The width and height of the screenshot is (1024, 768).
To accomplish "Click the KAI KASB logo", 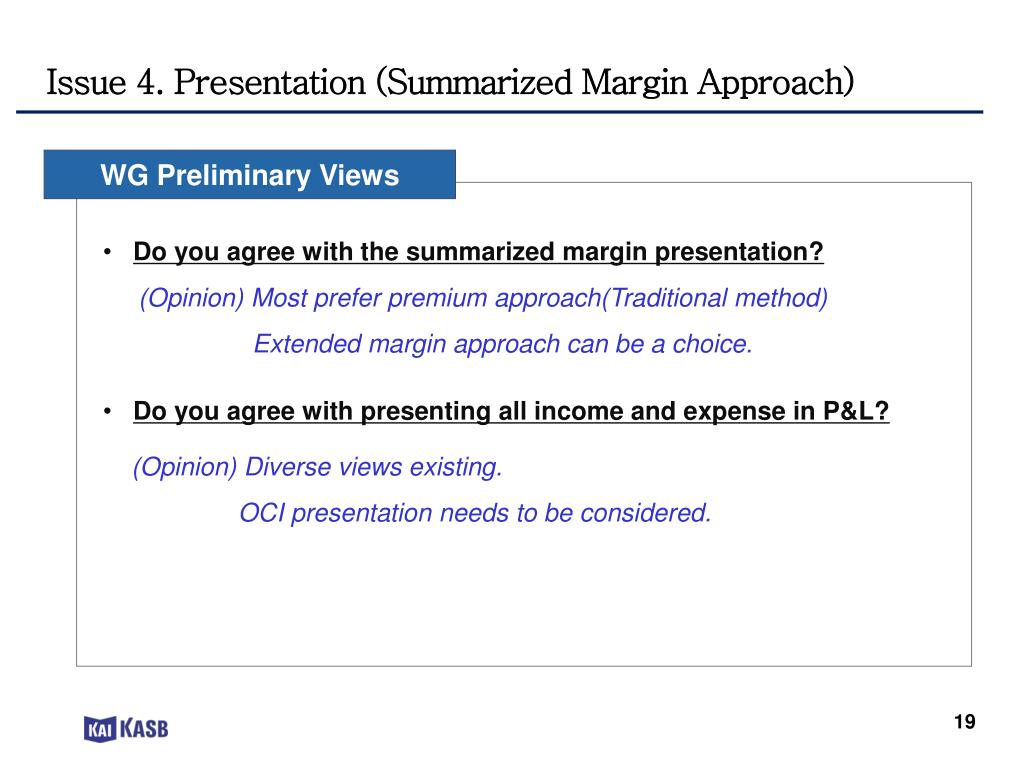I will click(x=126, y=728).
